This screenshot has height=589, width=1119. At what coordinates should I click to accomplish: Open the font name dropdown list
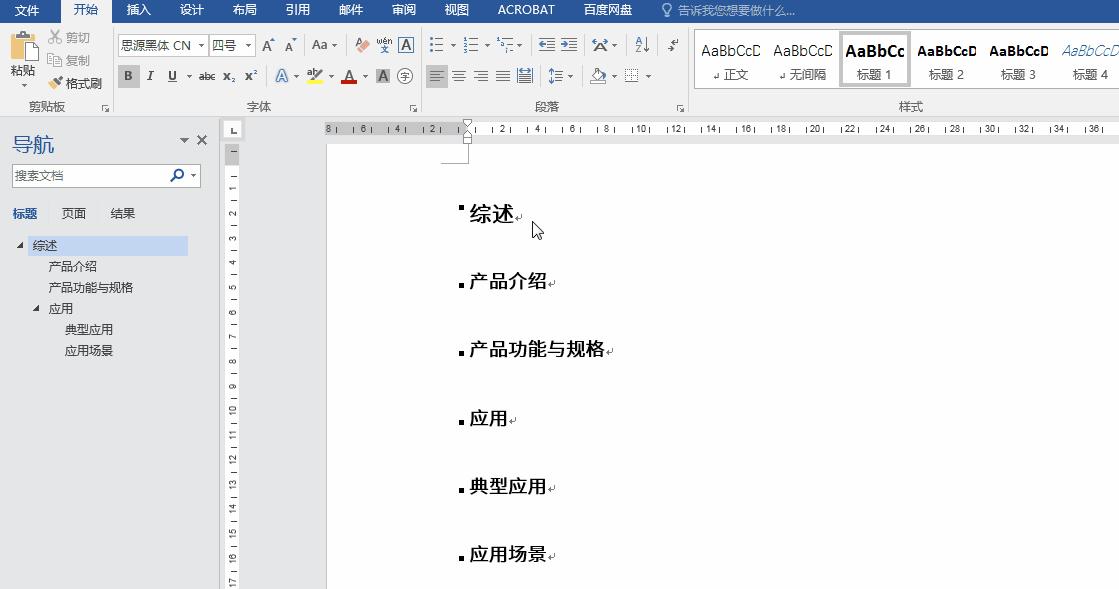[x=202, y=46]
